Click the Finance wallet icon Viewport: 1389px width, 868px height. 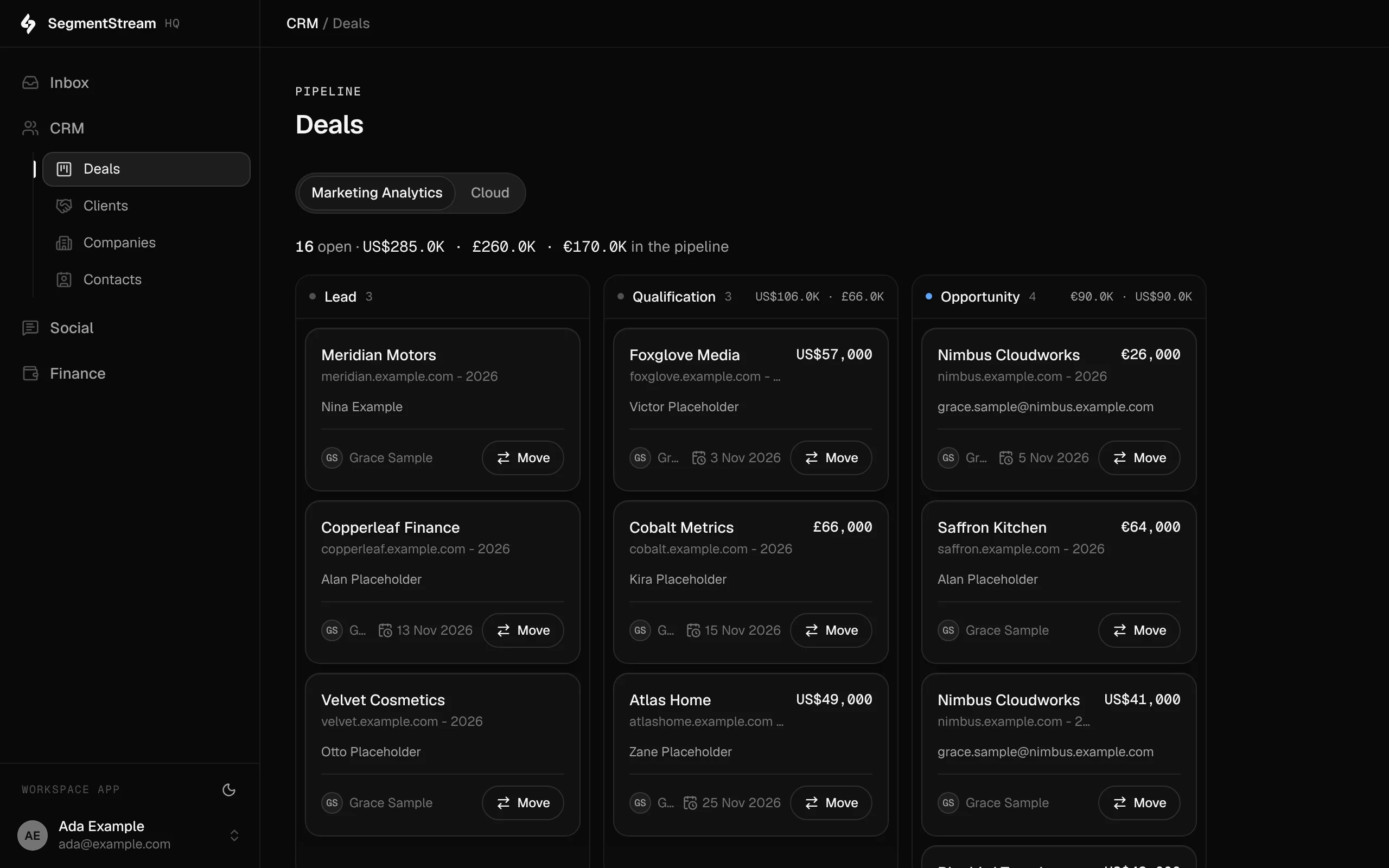pyautogui.click(x=30, y=373)
